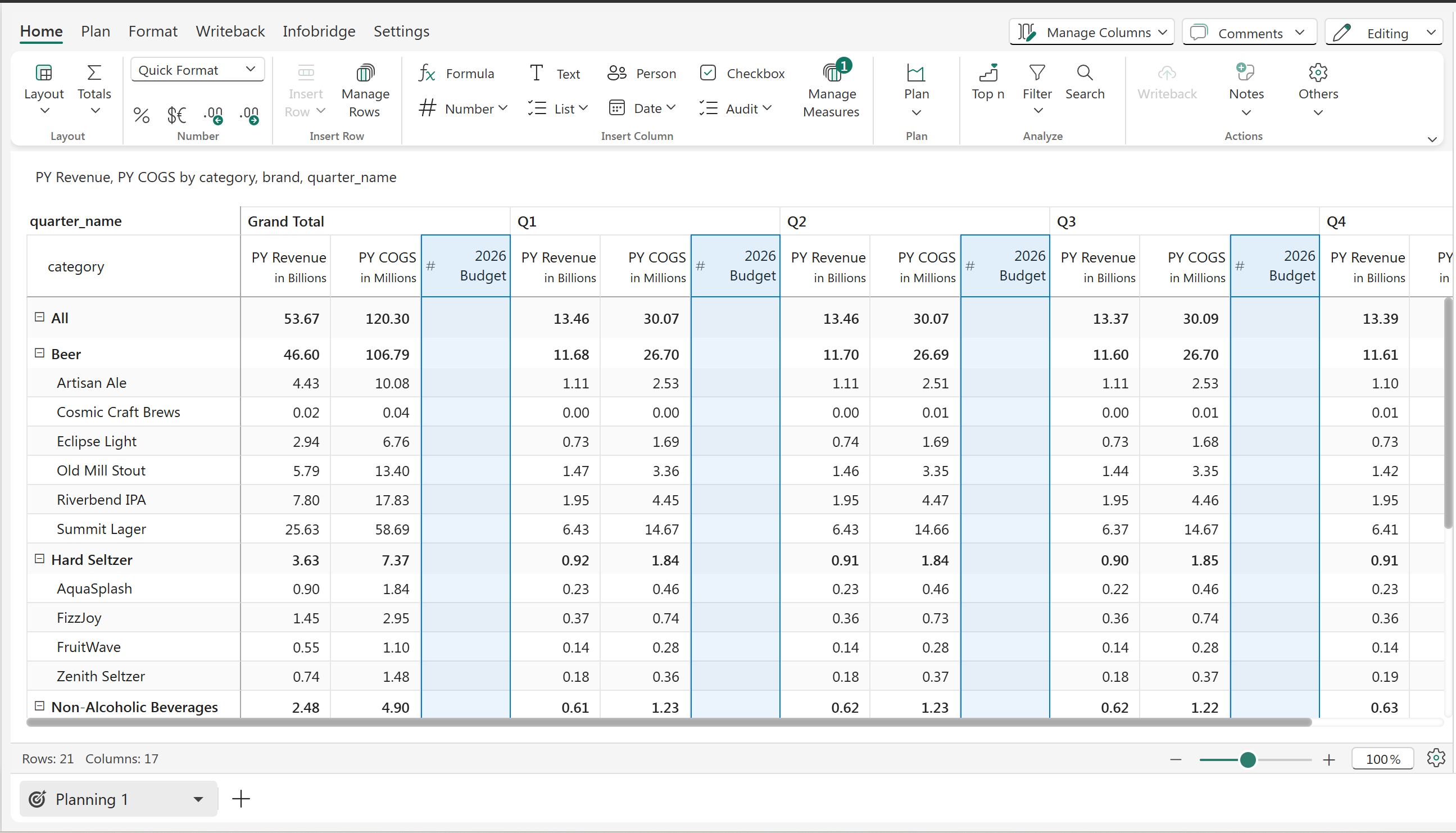Open Manage Rows
The width and height of the screenshot is (1456, 833).
pyautogui.click(x=365, y=90)
